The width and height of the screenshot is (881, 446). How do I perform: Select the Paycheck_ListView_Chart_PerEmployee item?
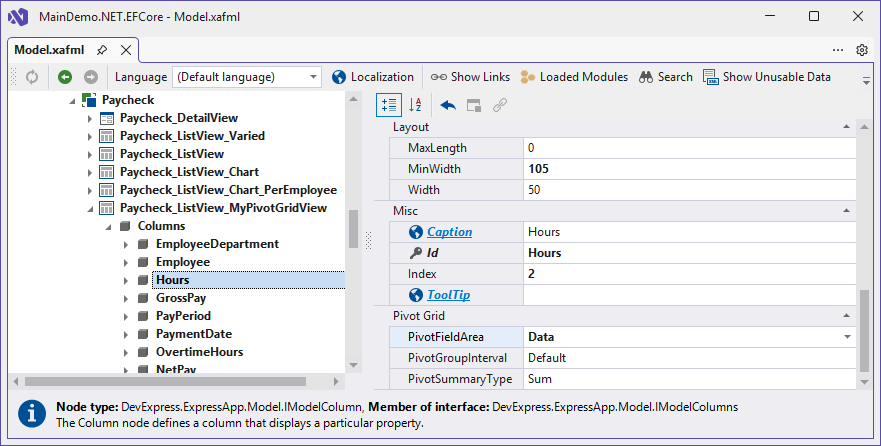[x=229, y=190]
